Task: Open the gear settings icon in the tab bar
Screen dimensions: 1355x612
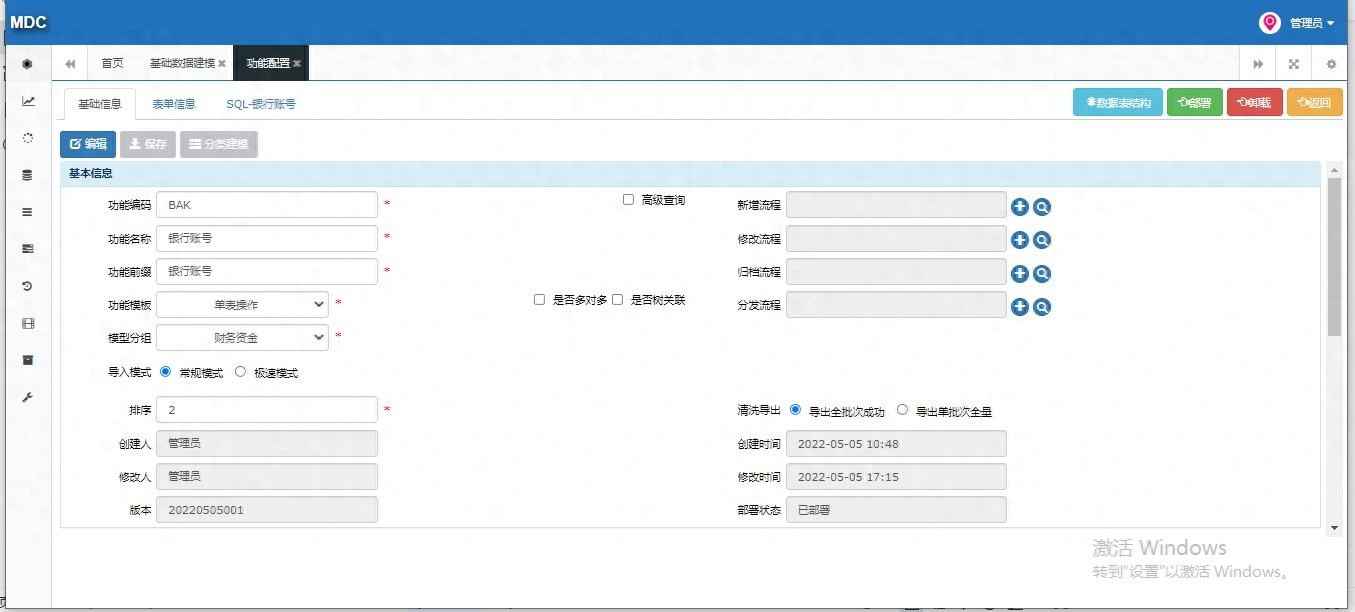Action: pyautogui.click(x=1331, y=64)
